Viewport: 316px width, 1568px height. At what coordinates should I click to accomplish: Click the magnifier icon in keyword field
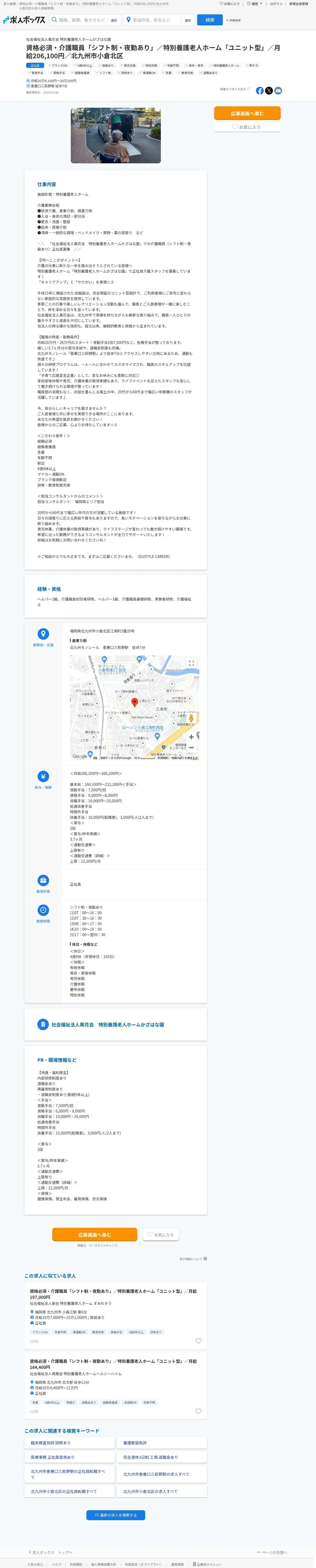coord(54,20)
